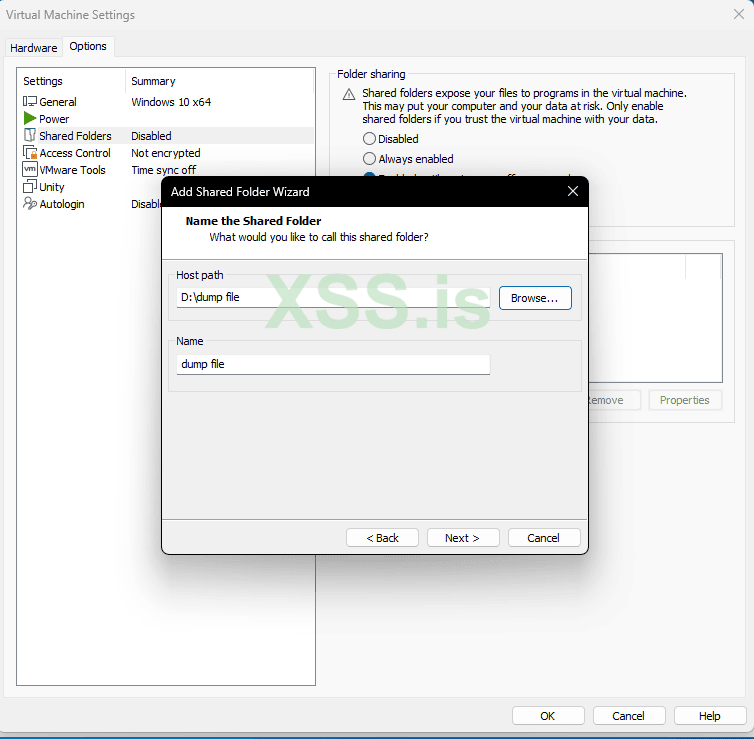Select the Power settings row
The height and width of the screenshot is (739, 754).
coord(166,118)
